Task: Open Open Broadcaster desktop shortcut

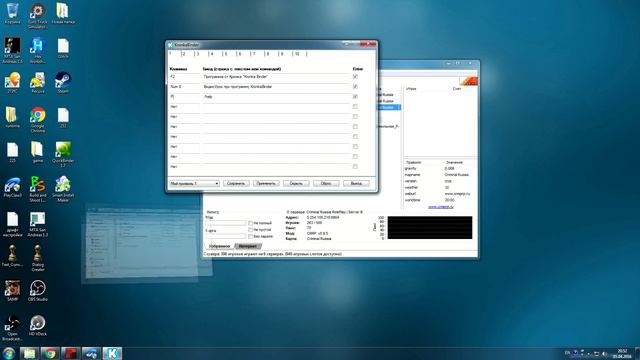Action: (12, 328)
